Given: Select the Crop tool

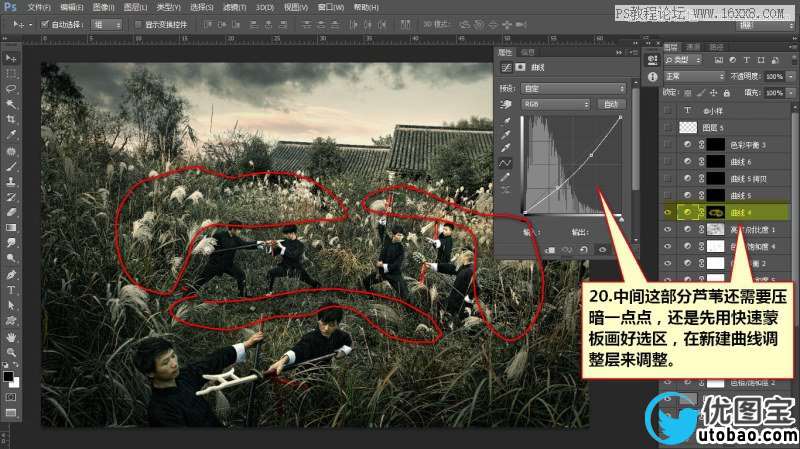Looking at the screenshot, I should (x=11, y=119).
